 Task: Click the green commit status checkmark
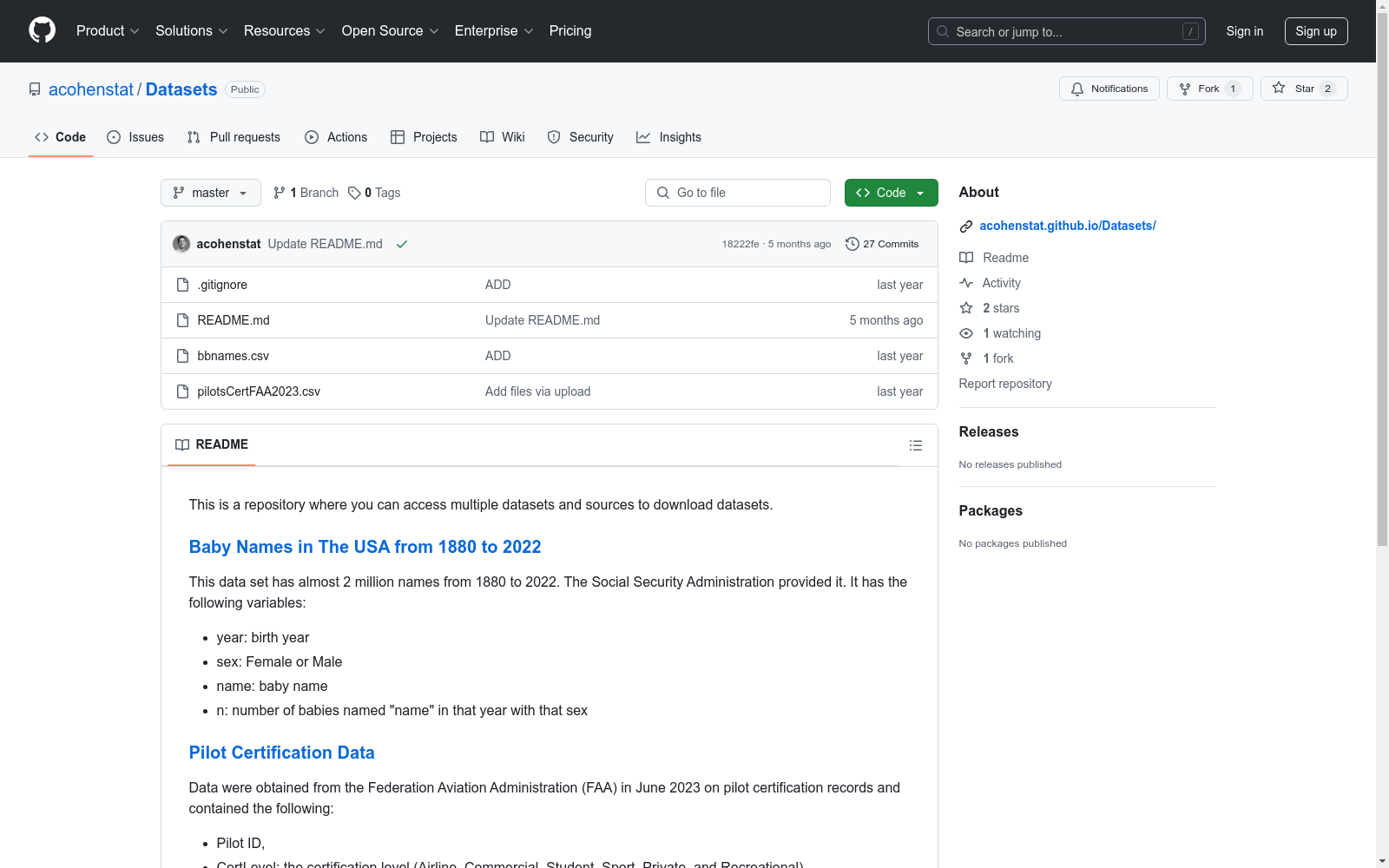pyautogui.click(x=402, y=244)
